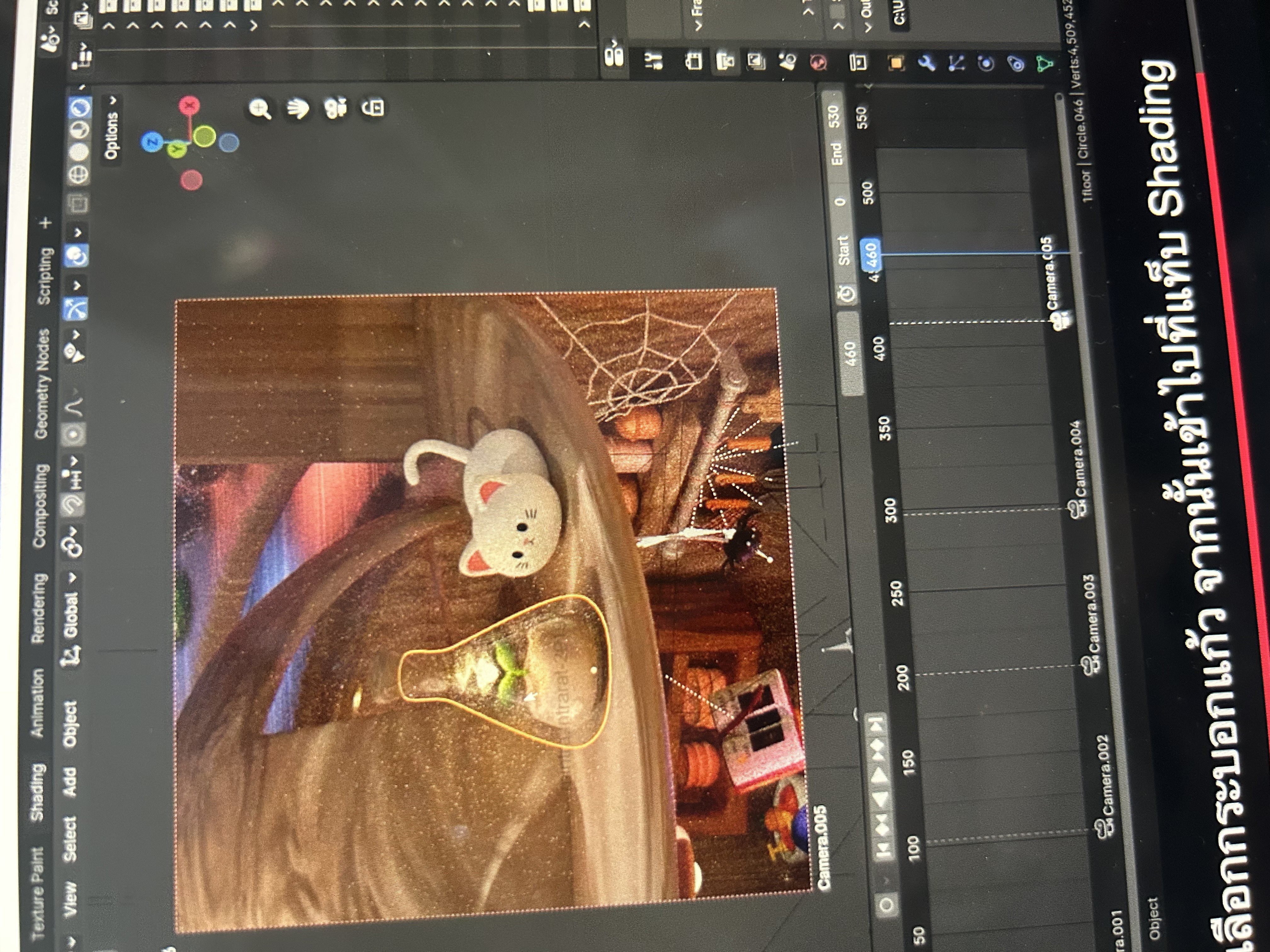Expand the gizmo options dropdown arrow
The image size is (1270, 952).
point(77,285)
